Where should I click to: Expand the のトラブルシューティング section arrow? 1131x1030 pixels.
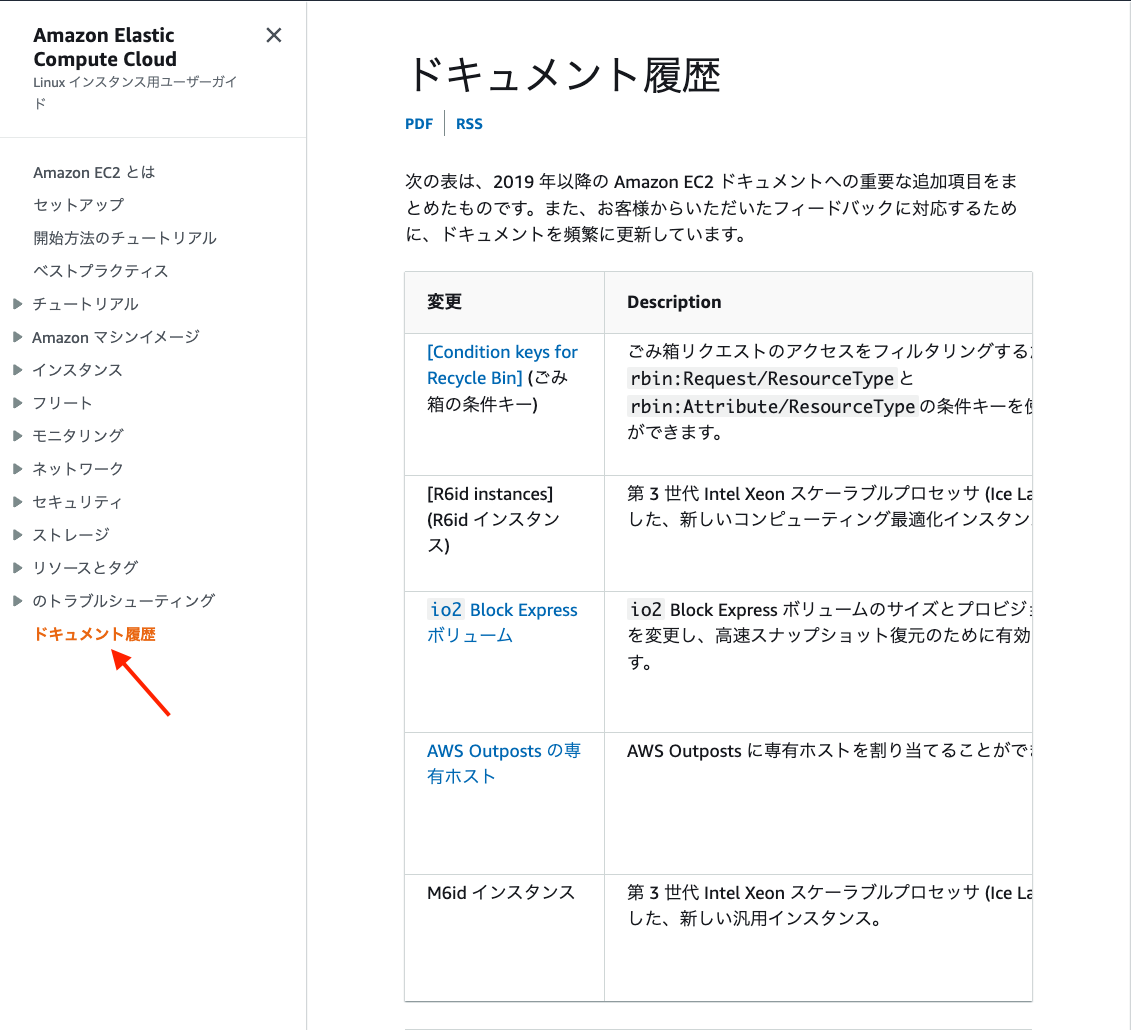18,601
